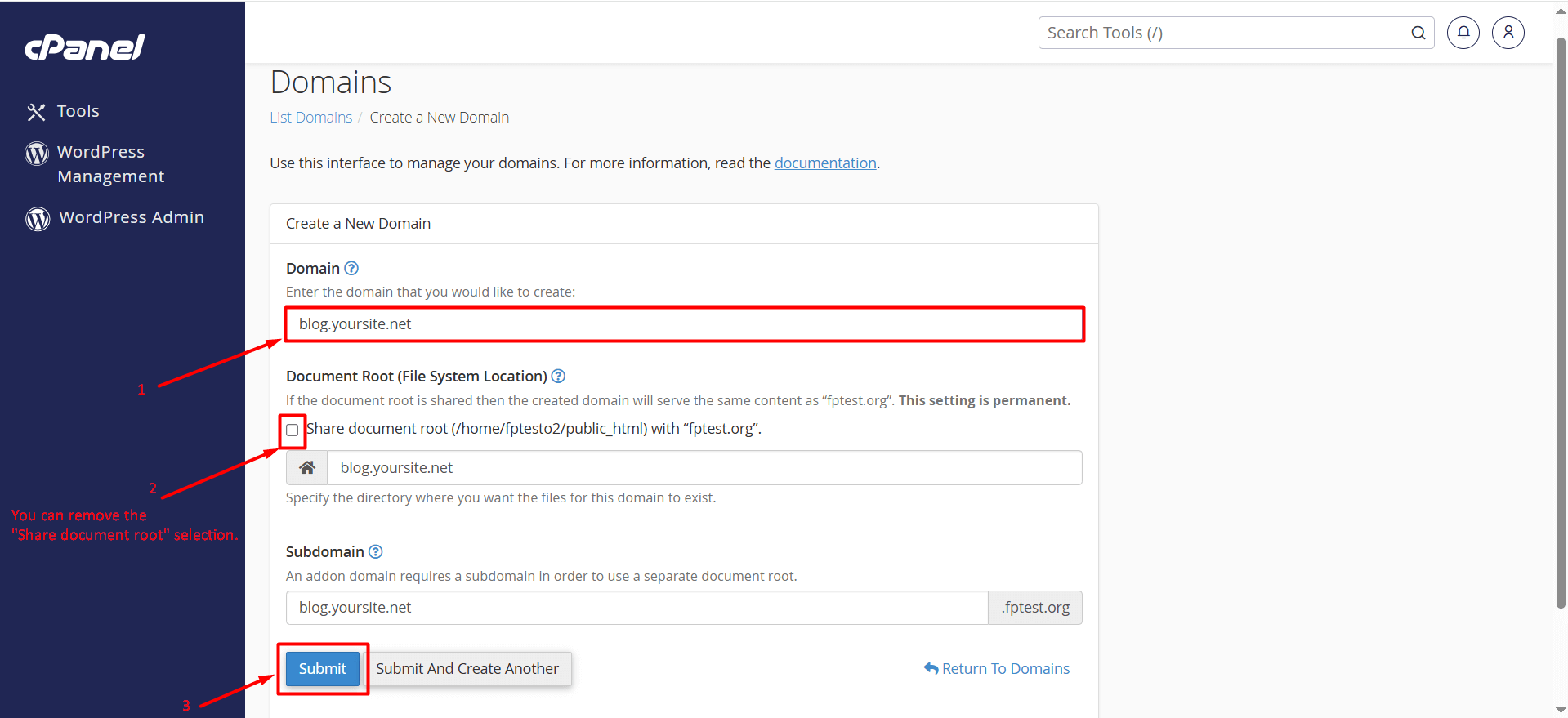Follow the Return To Domains link

997,669
